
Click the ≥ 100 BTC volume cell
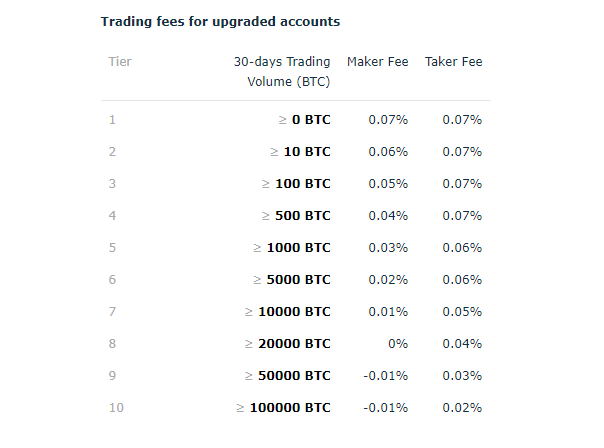point(296,184)
